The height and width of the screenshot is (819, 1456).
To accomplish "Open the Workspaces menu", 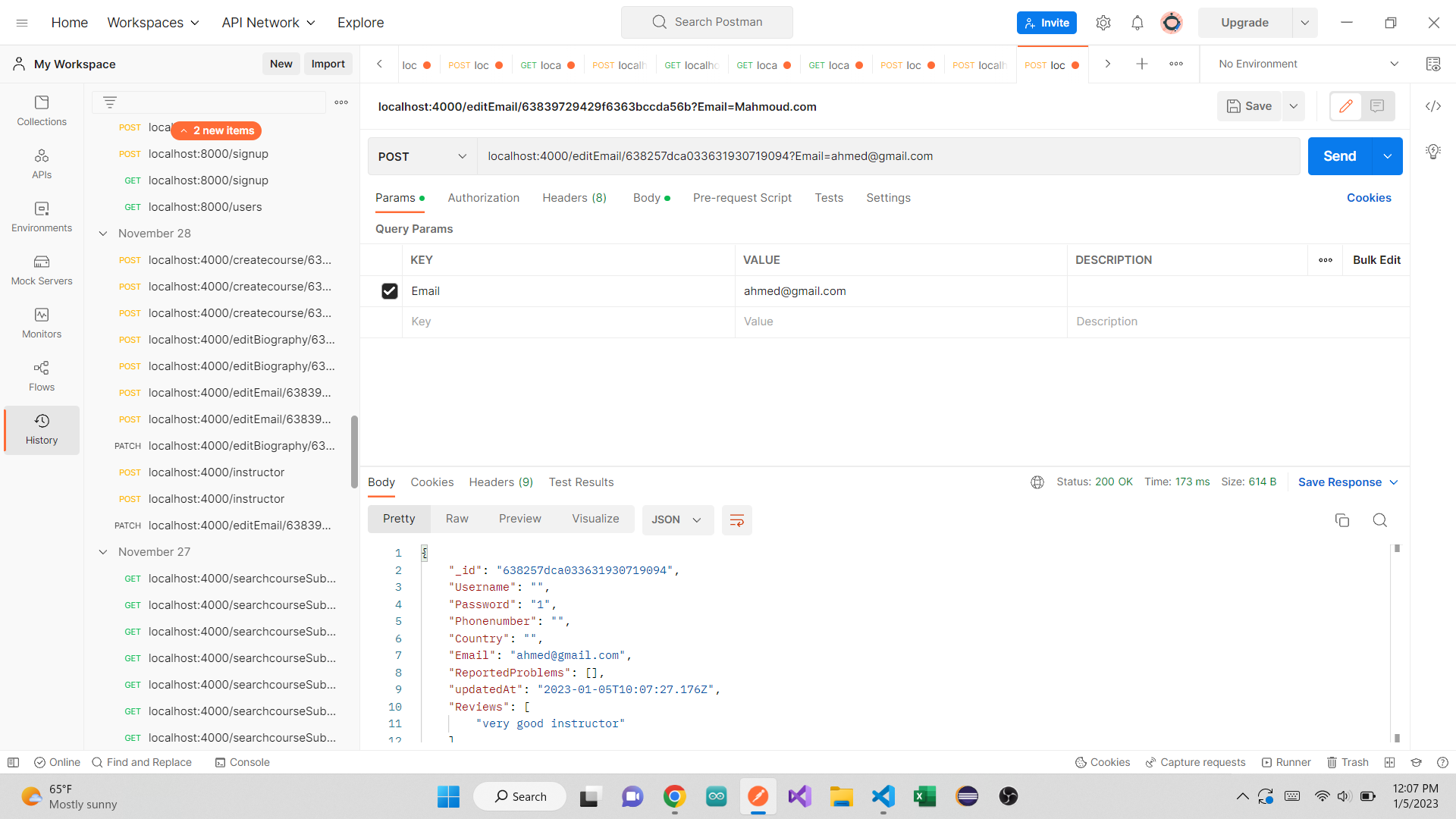I will pyautogui.click(x=153, y=23).
